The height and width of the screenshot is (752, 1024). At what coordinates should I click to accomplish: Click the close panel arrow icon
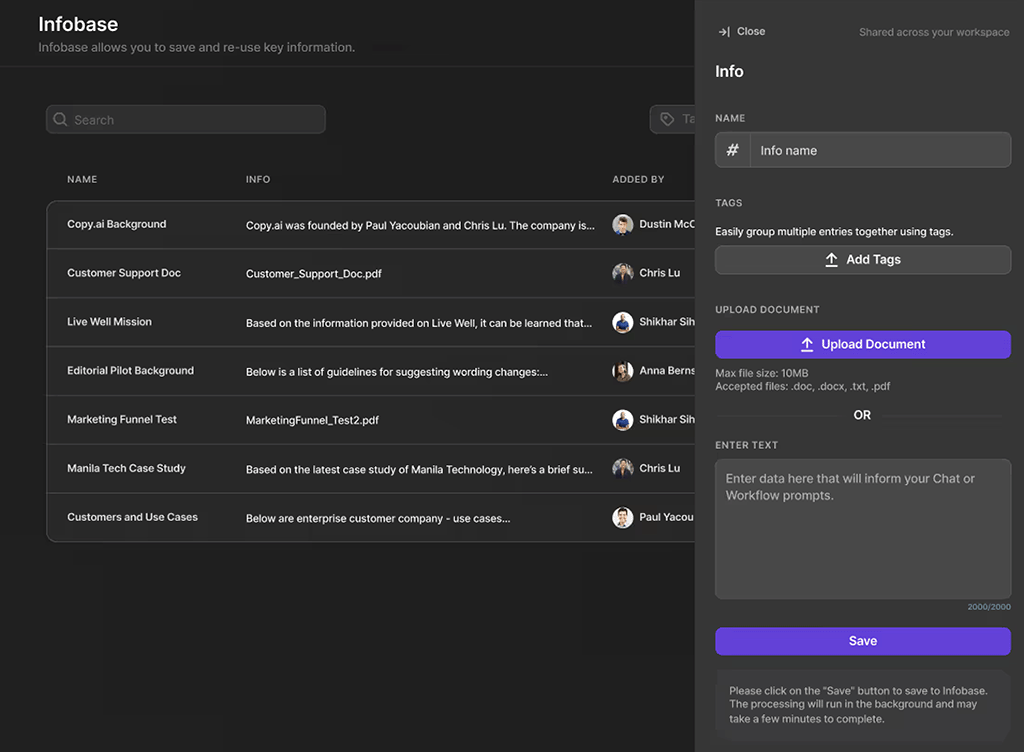pyautogui.click(x=724, y=31)
